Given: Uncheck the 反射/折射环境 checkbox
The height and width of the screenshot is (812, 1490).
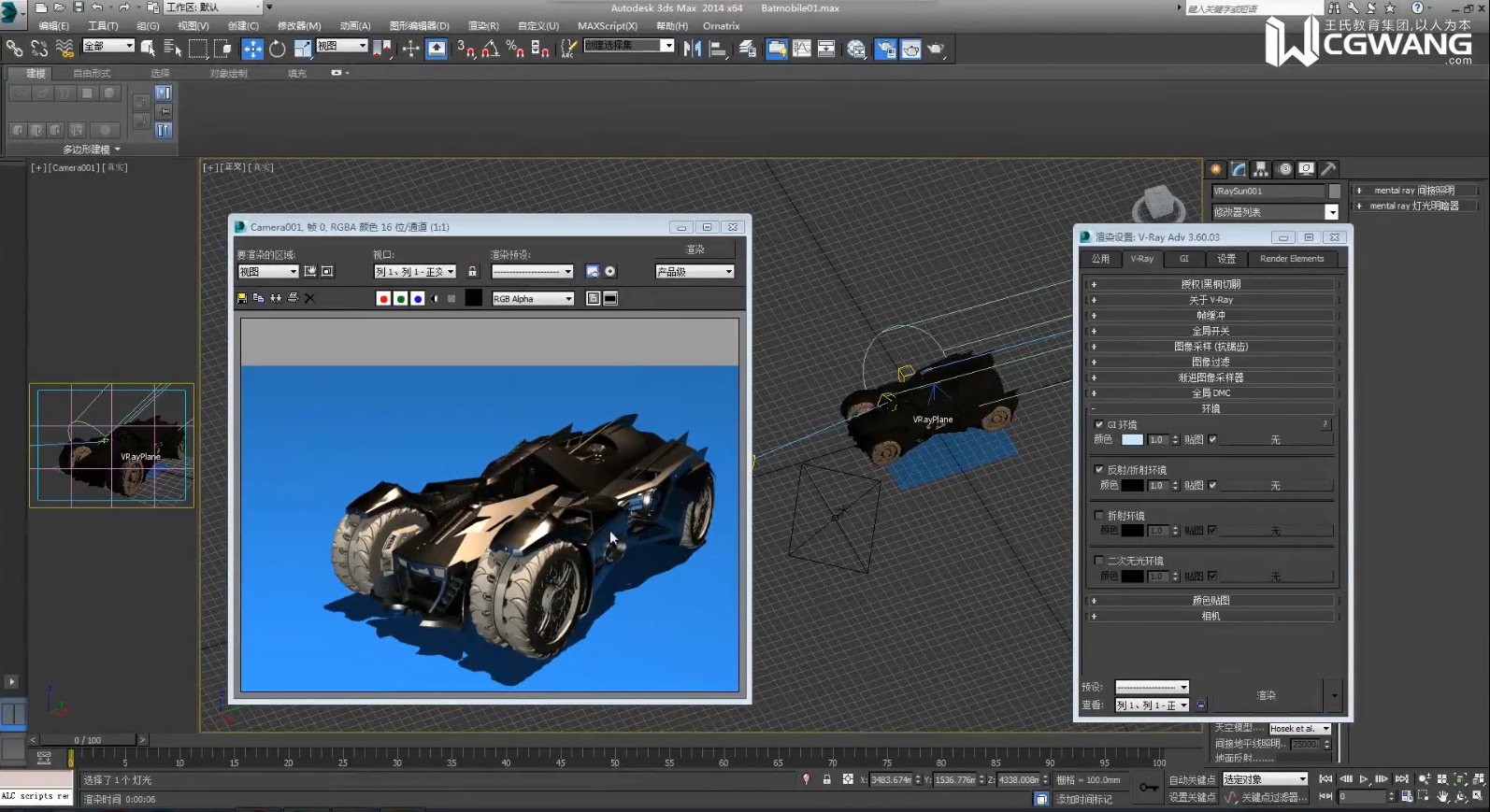Looking at the screenshot, I should coord(1099,469).
